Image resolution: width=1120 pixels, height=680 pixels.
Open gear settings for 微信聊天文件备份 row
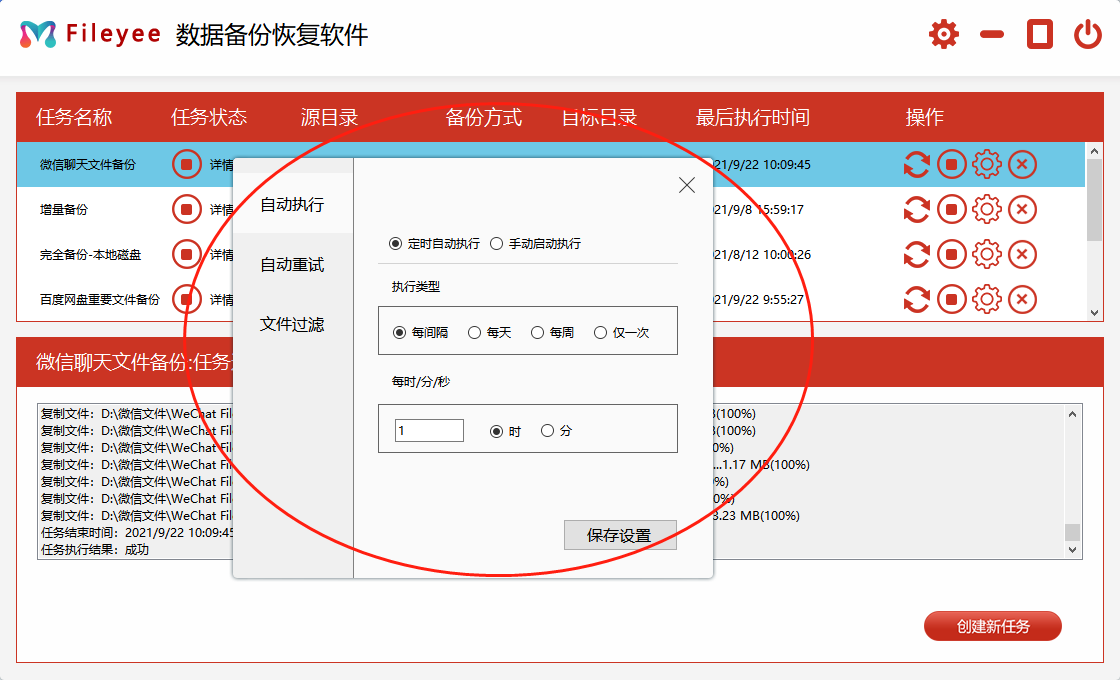click(986, 163)
